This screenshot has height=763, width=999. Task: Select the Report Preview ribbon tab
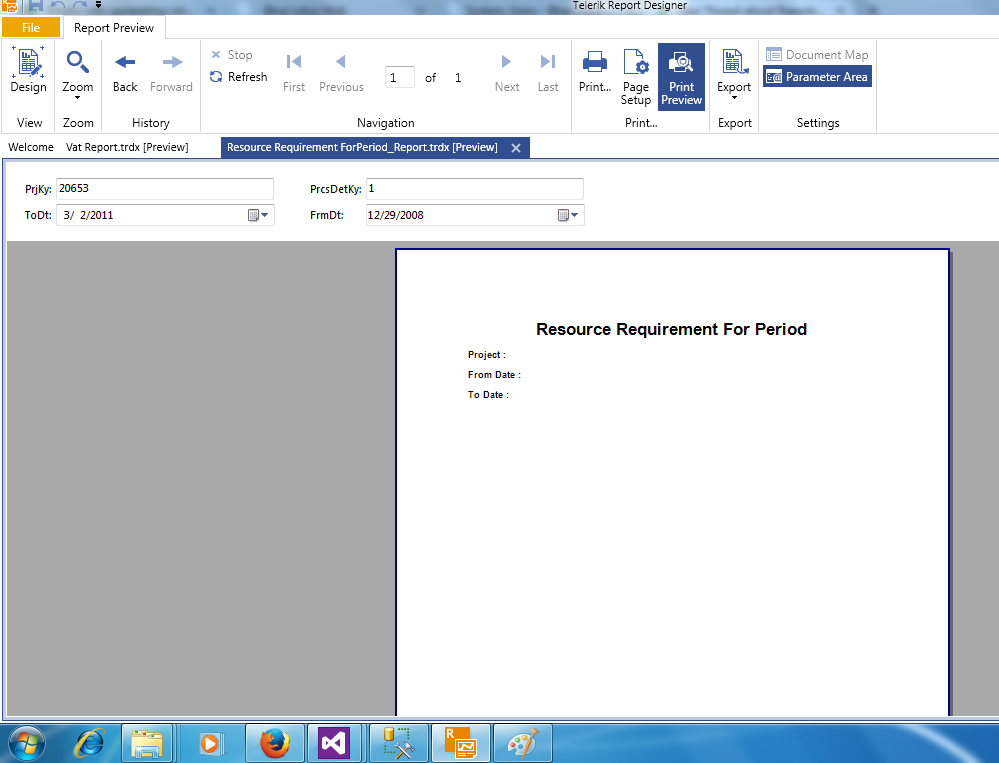click(x=113, y=27)
